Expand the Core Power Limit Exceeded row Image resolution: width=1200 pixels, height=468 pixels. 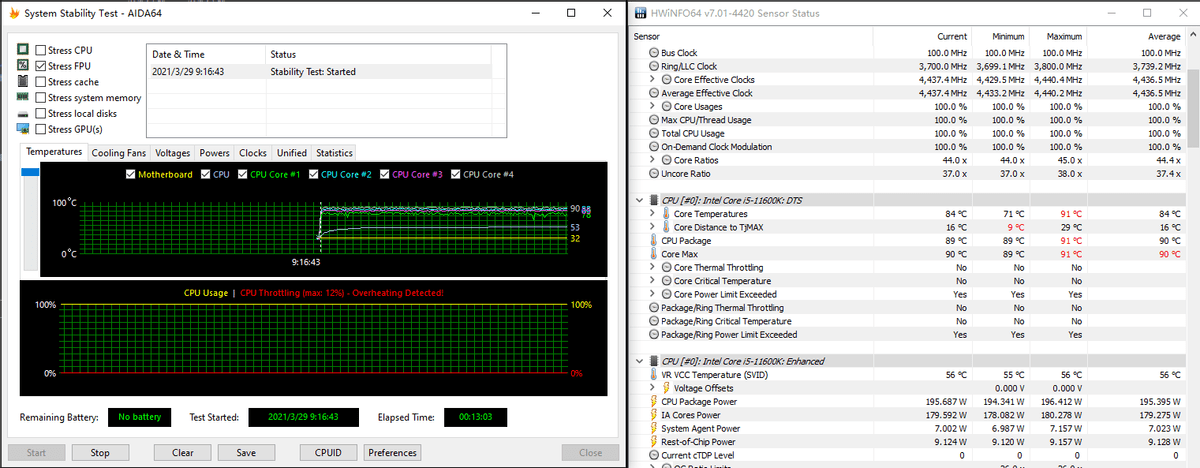pyautogui.click(x=653, y=294)
